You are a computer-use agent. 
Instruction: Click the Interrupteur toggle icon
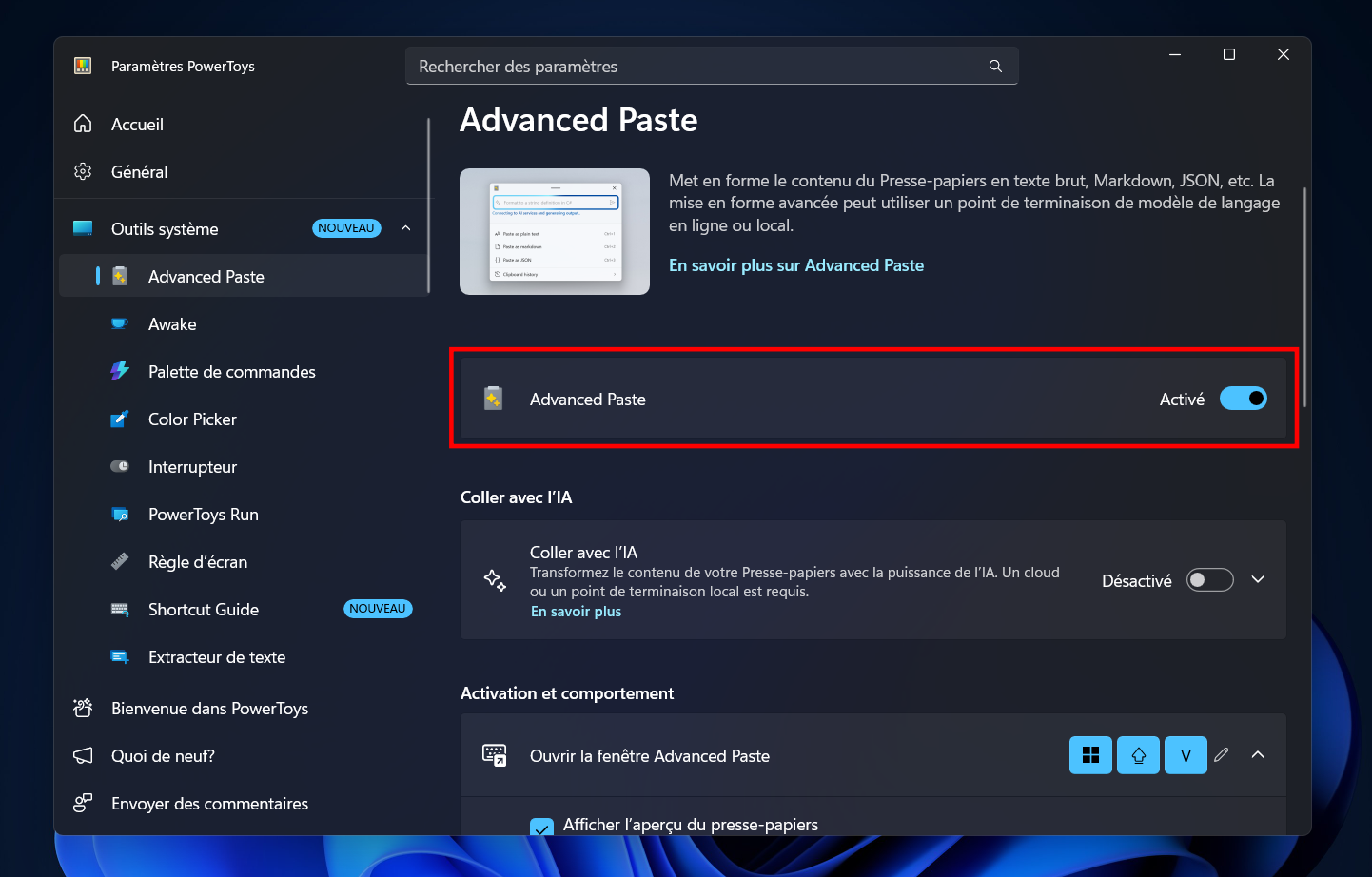click(x=120, y=466)
